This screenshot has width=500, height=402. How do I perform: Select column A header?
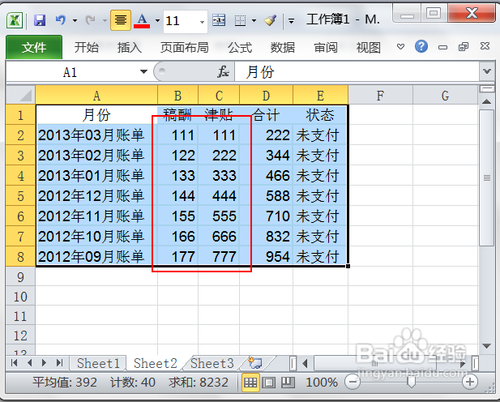(96, 96)
